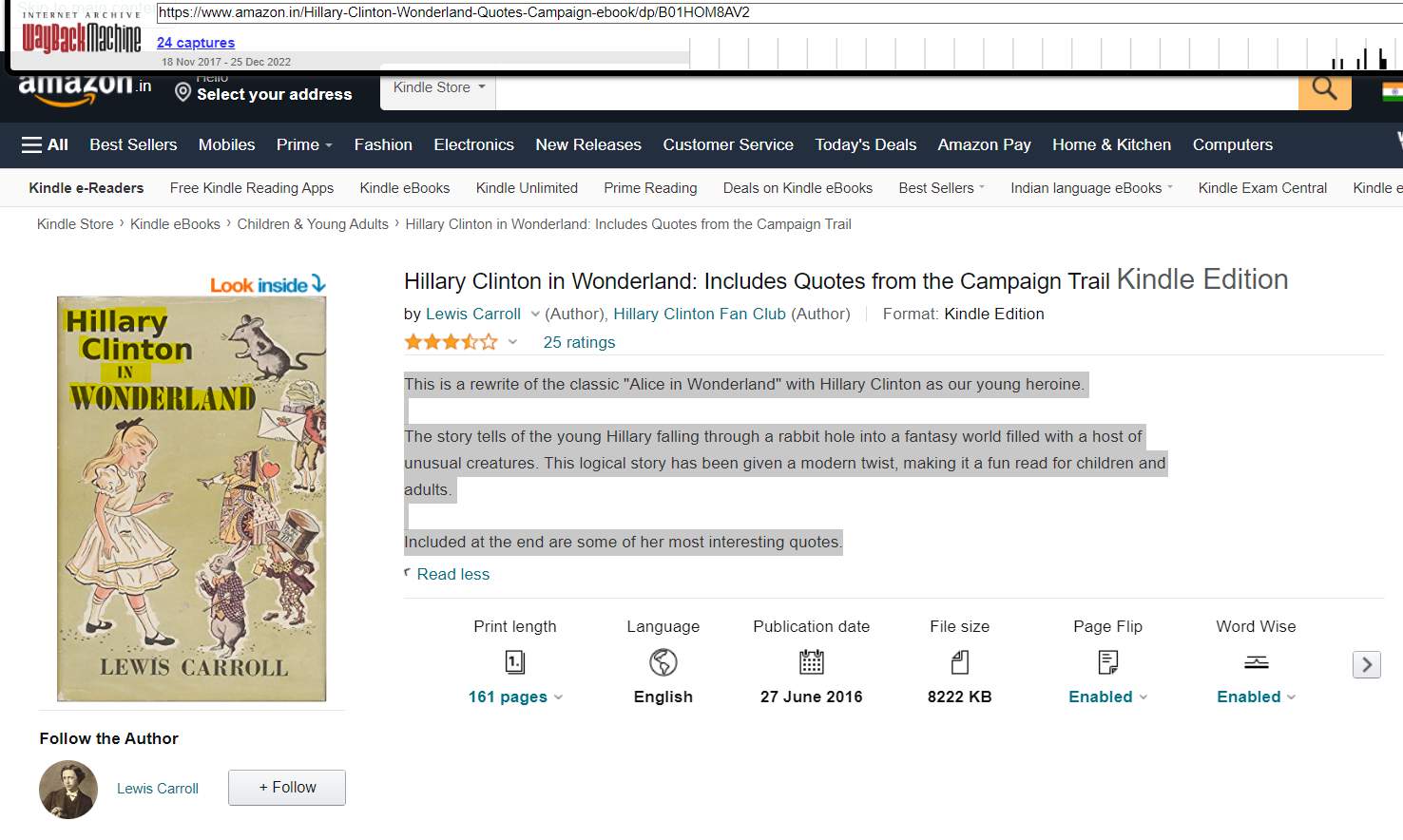Click the File size document icon
The height and width of the screenshot is (840, 1403).
[x=960, y=661]
